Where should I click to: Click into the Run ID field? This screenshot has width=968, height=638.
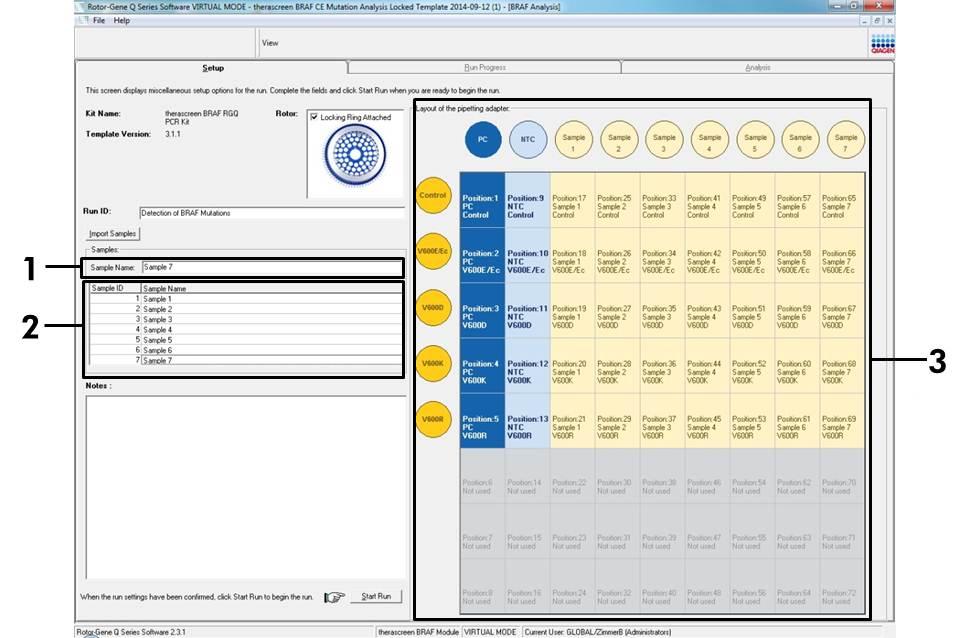[x=272, y=213]
